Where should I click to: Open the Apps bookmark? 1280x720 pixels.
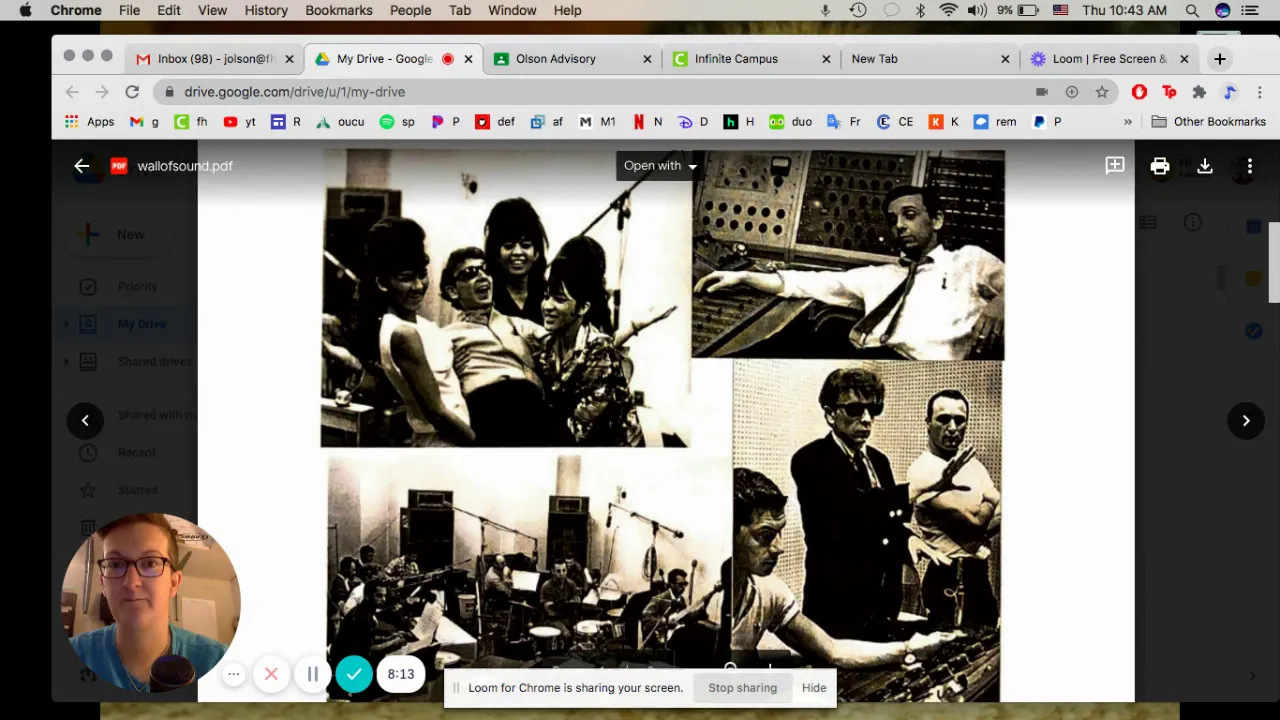(x=89, y=122)
